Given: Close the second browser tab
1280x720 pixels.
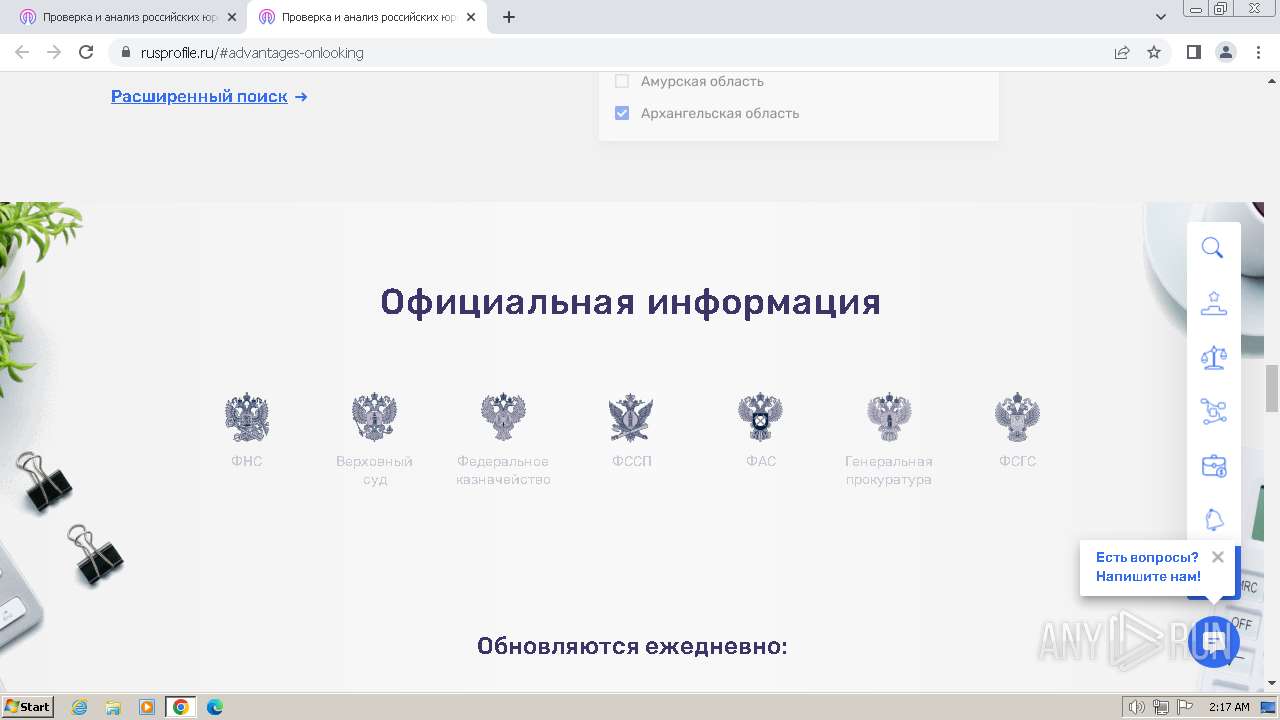Looking at the screenshot, I should click(x=471, y=17).
